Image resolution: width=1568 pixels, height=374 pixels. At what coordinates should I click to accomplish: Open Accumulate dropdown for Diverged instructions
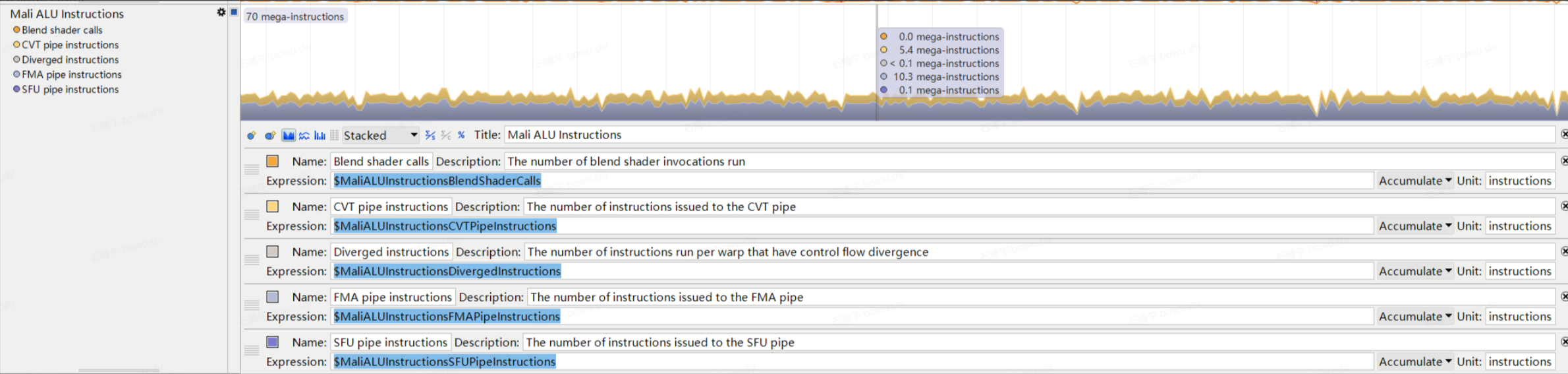[x=1415, y=271]
